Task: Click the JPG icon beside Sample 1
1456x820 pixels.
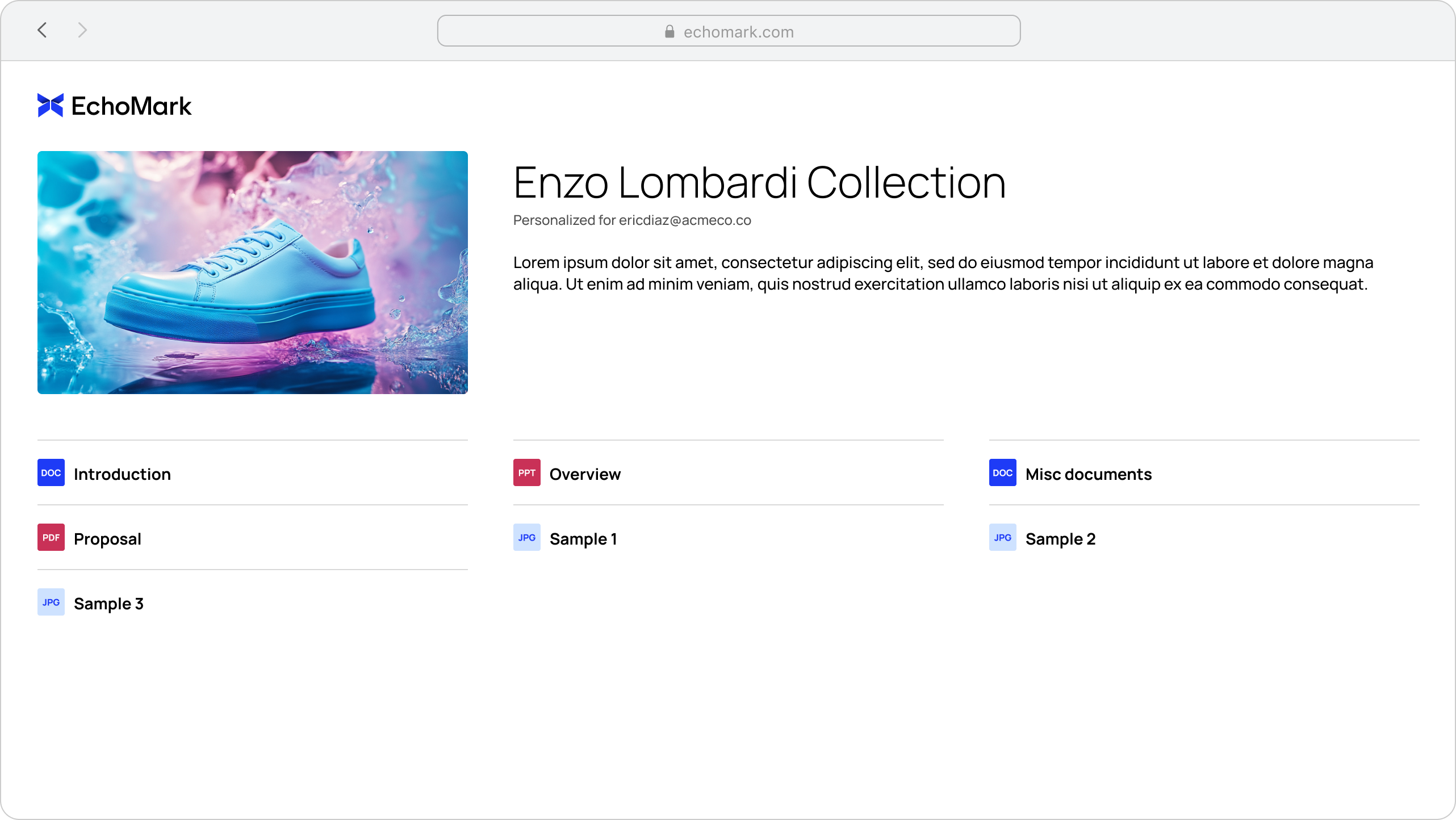Action: tap(527, 537)
